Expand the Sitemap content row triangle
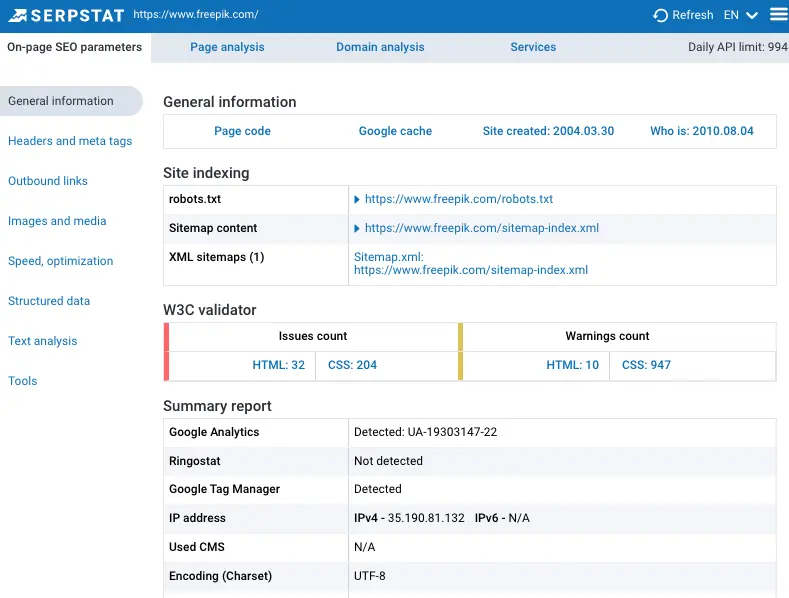Image resolution: width=789 pixels, height=598 pixels. pyautogui.click(x=357, y=229)
